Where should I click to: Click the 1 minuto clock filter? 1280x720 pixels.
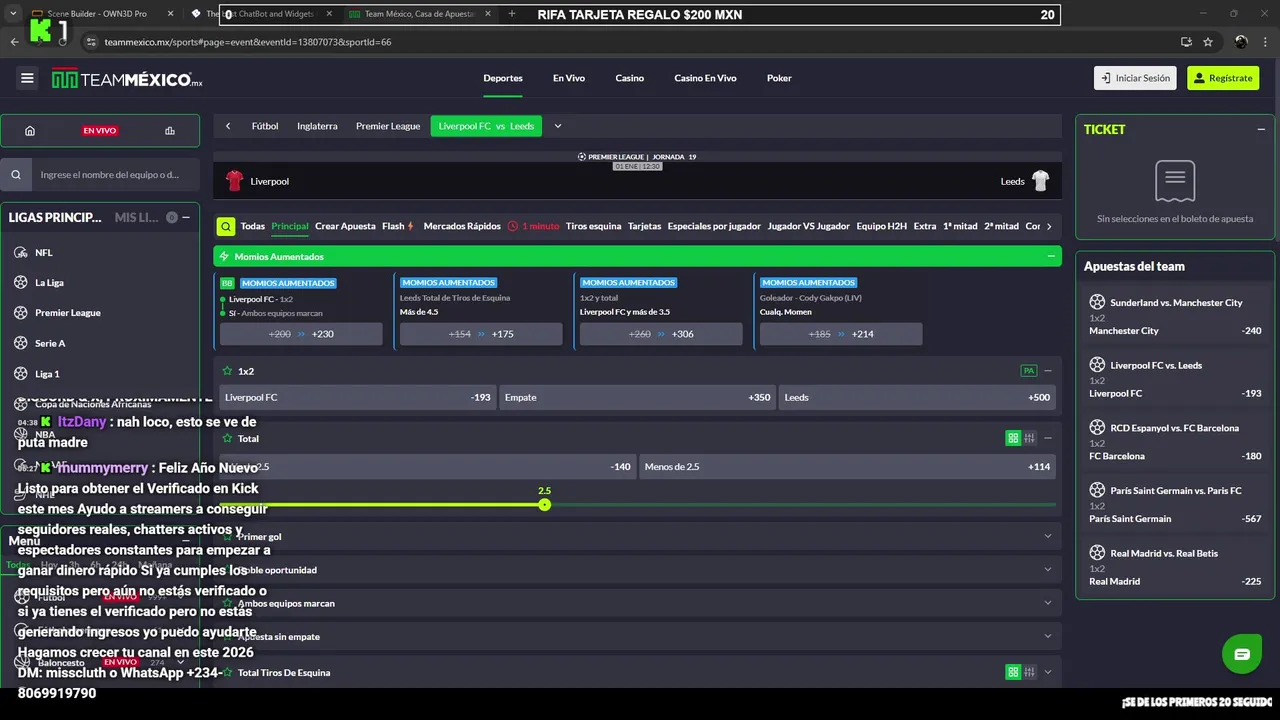pyautogui.click(x=533, y=226)
